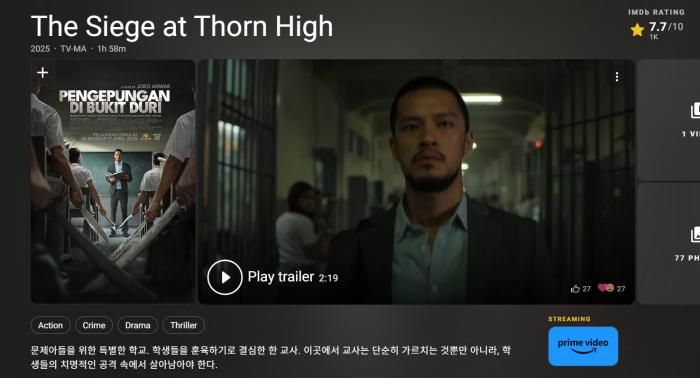Click the Korean plot summary text

point(271,357)
